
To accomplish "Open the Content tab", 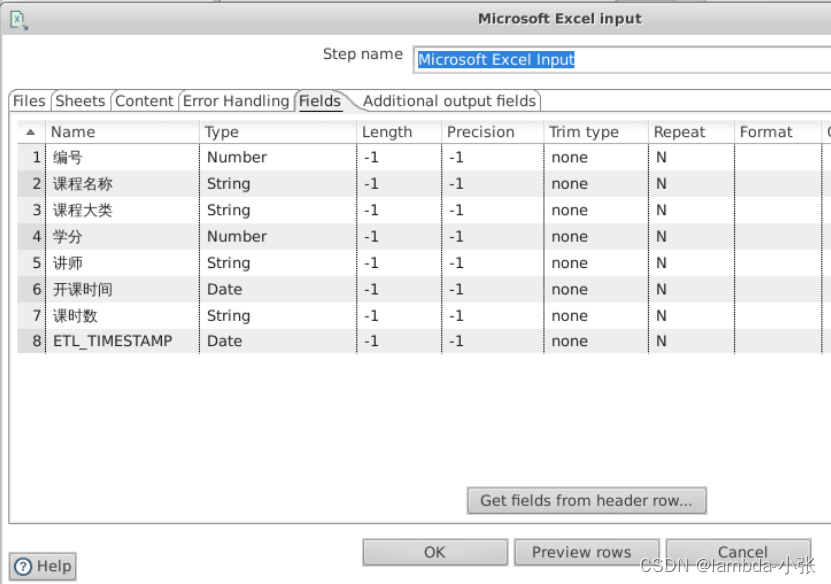I will [x=144, y=101].
